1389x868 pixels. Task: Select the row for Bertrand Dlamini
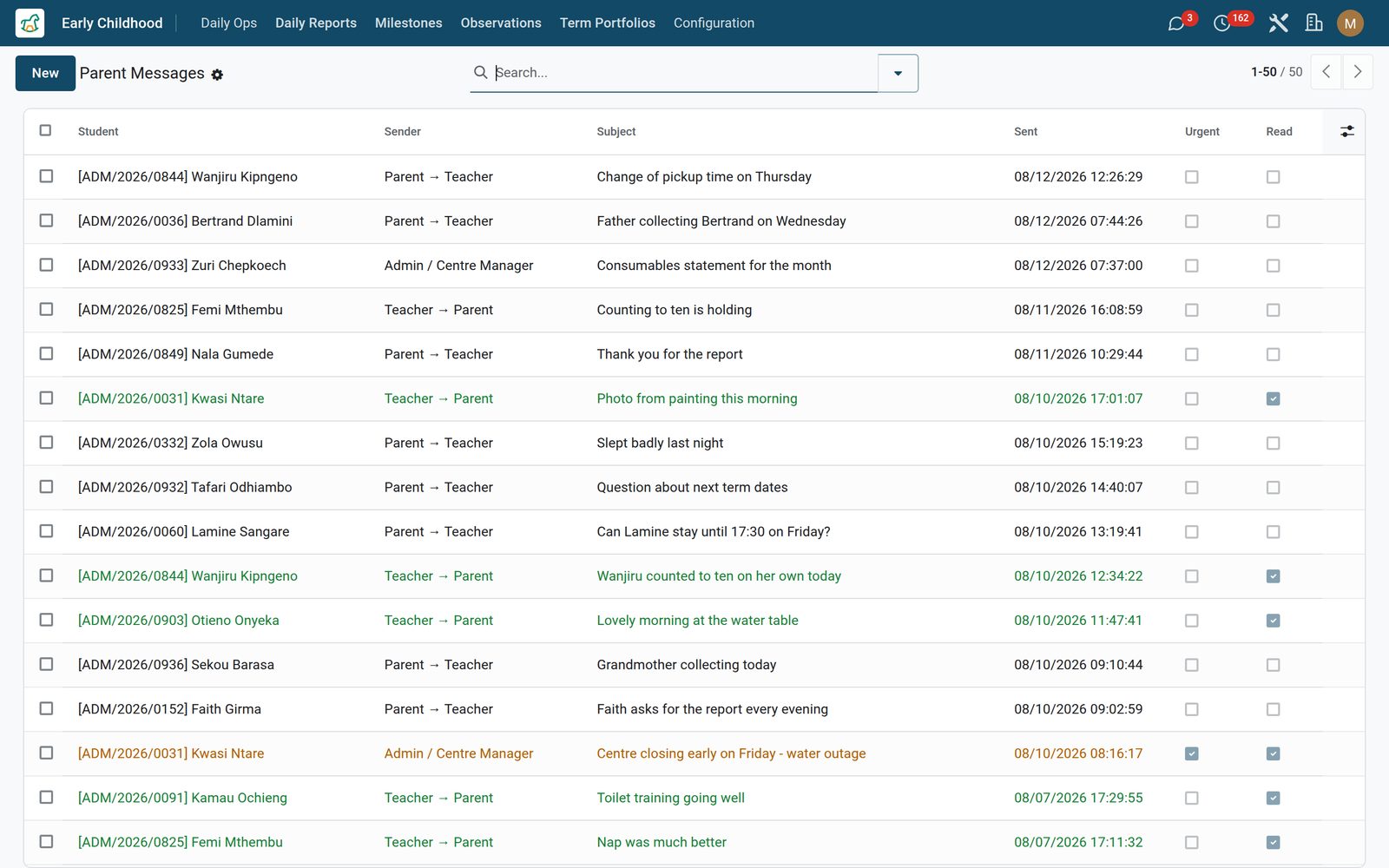46,220
